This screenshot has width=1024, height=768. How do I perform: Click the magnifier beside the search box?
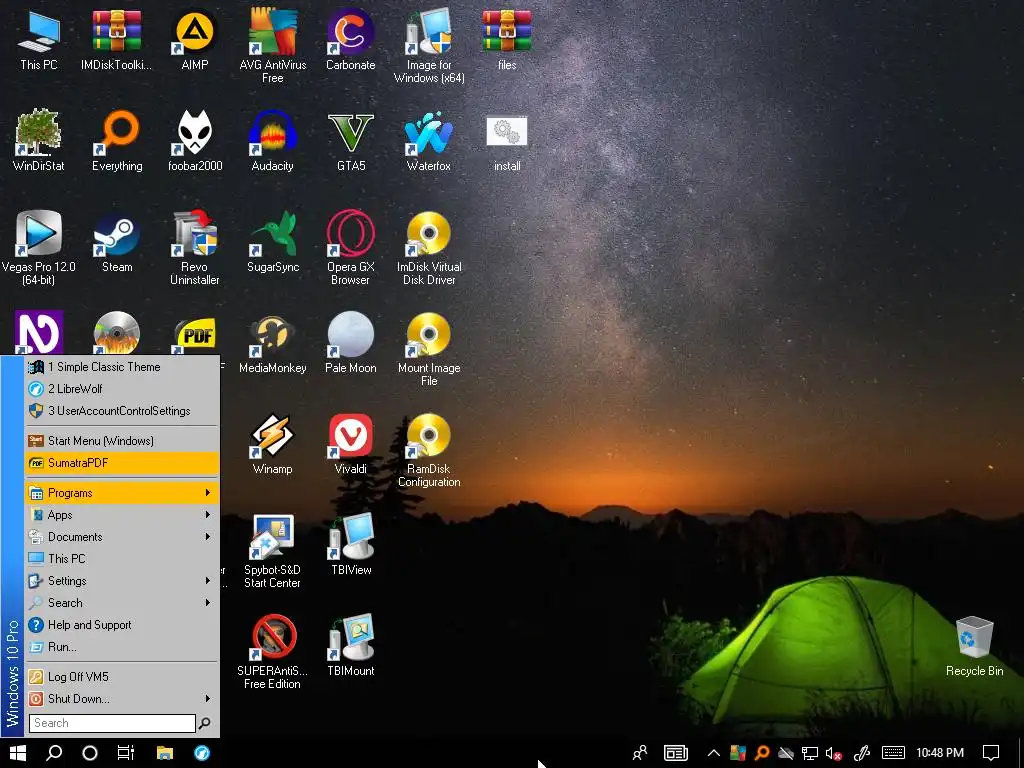coord(205,723)
